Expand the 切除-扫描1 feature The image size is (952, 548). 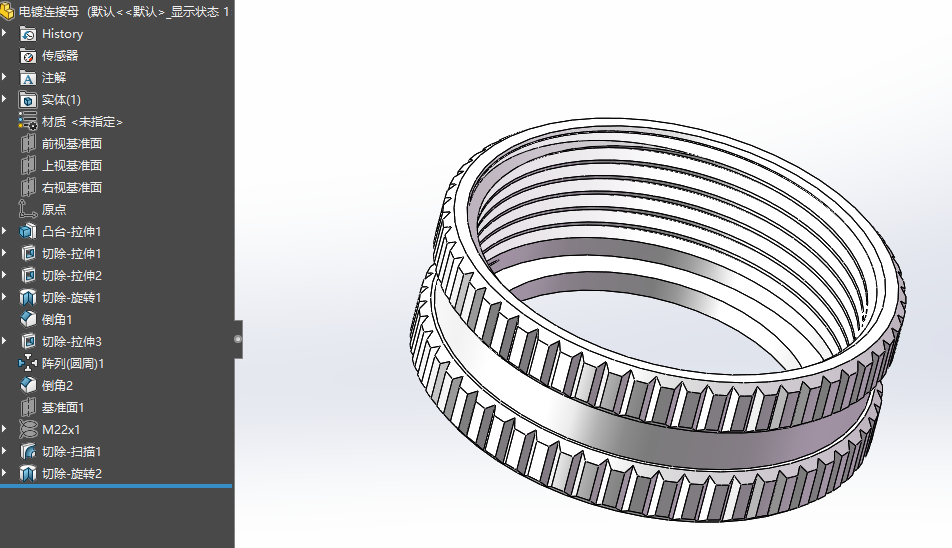click(4, 451)
